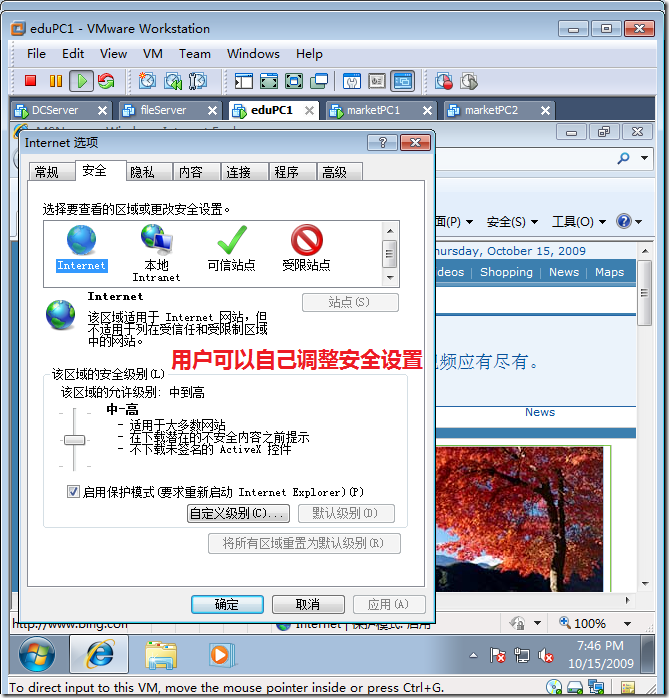The image size is (669, 698).
Task: Click the last VMware toolbar icon
Action: (469, 81)
